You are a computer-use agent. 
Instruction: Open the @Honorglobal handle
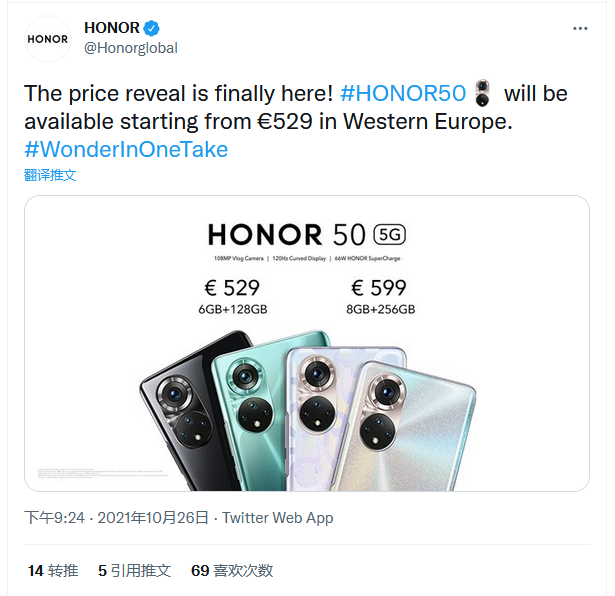click(x=131, y=48)
